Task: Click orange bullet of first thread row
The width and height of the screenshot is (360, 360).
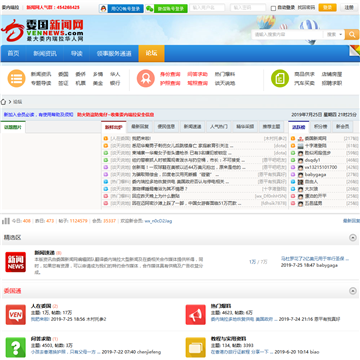Action: 106,138
